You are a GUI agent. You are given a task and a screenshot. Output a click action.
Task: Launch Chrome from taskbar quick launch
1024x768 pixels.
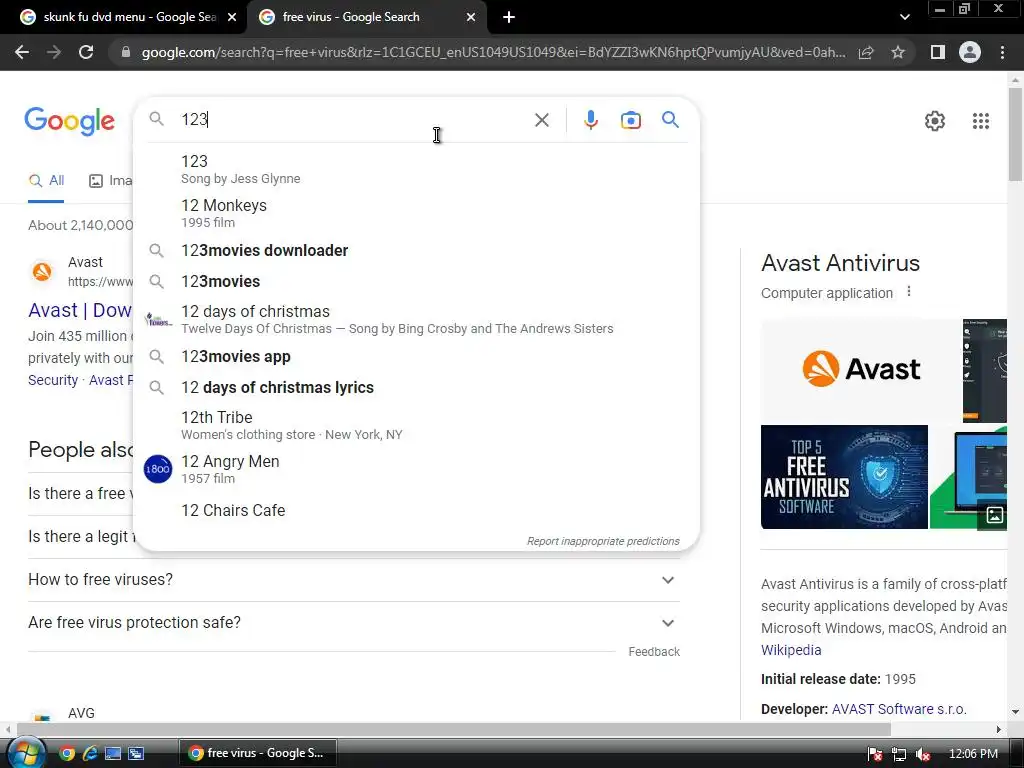click(67, 754)
